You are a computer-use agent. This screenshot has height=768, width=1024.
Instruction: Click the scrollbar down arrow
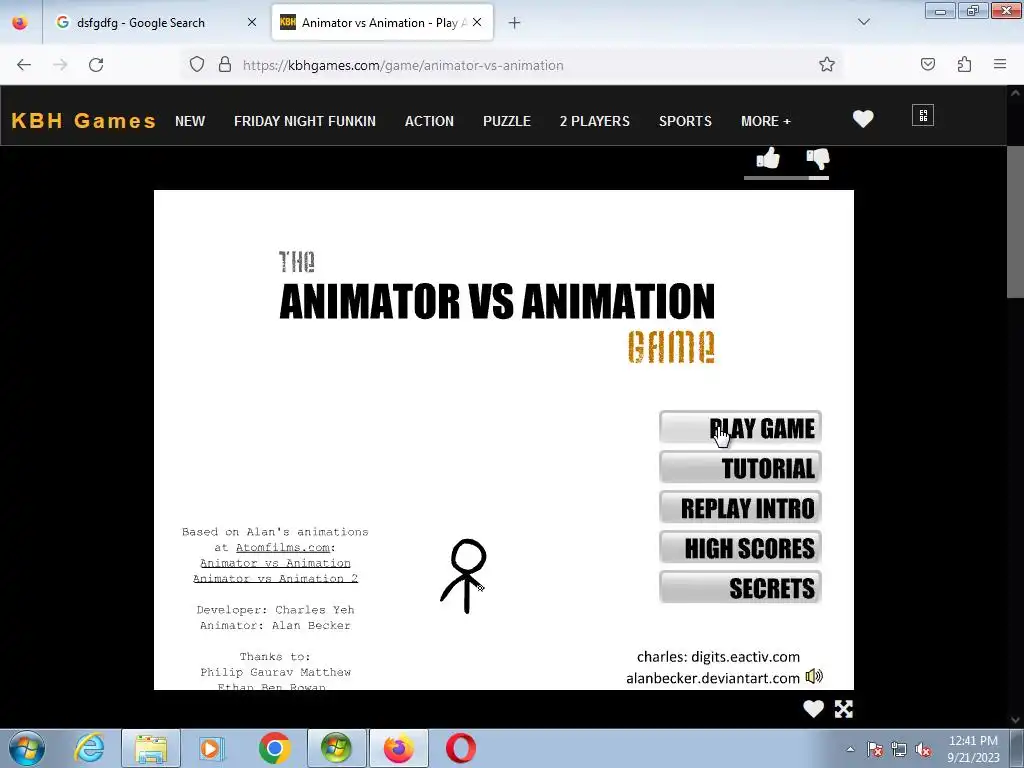[x=1015, y=719]
